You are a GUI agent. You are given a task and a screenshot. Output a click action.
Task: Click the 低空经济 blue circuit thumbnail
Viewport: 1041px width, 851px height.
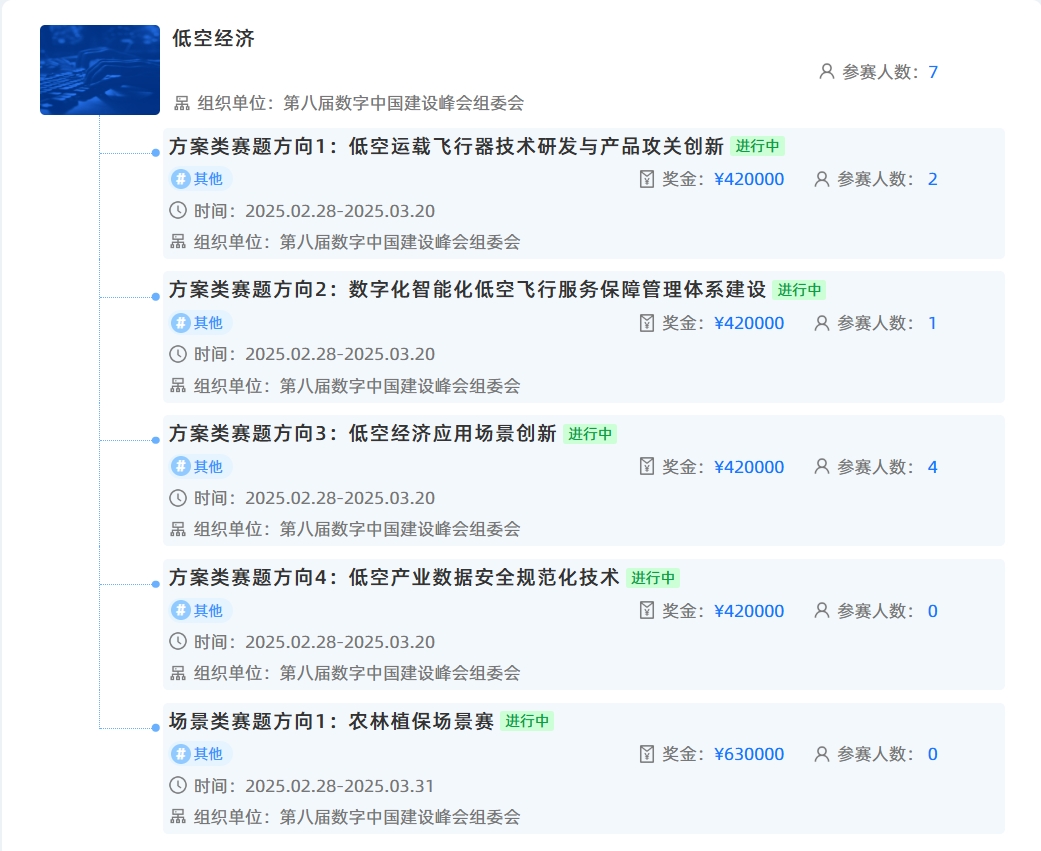point(99,70)
